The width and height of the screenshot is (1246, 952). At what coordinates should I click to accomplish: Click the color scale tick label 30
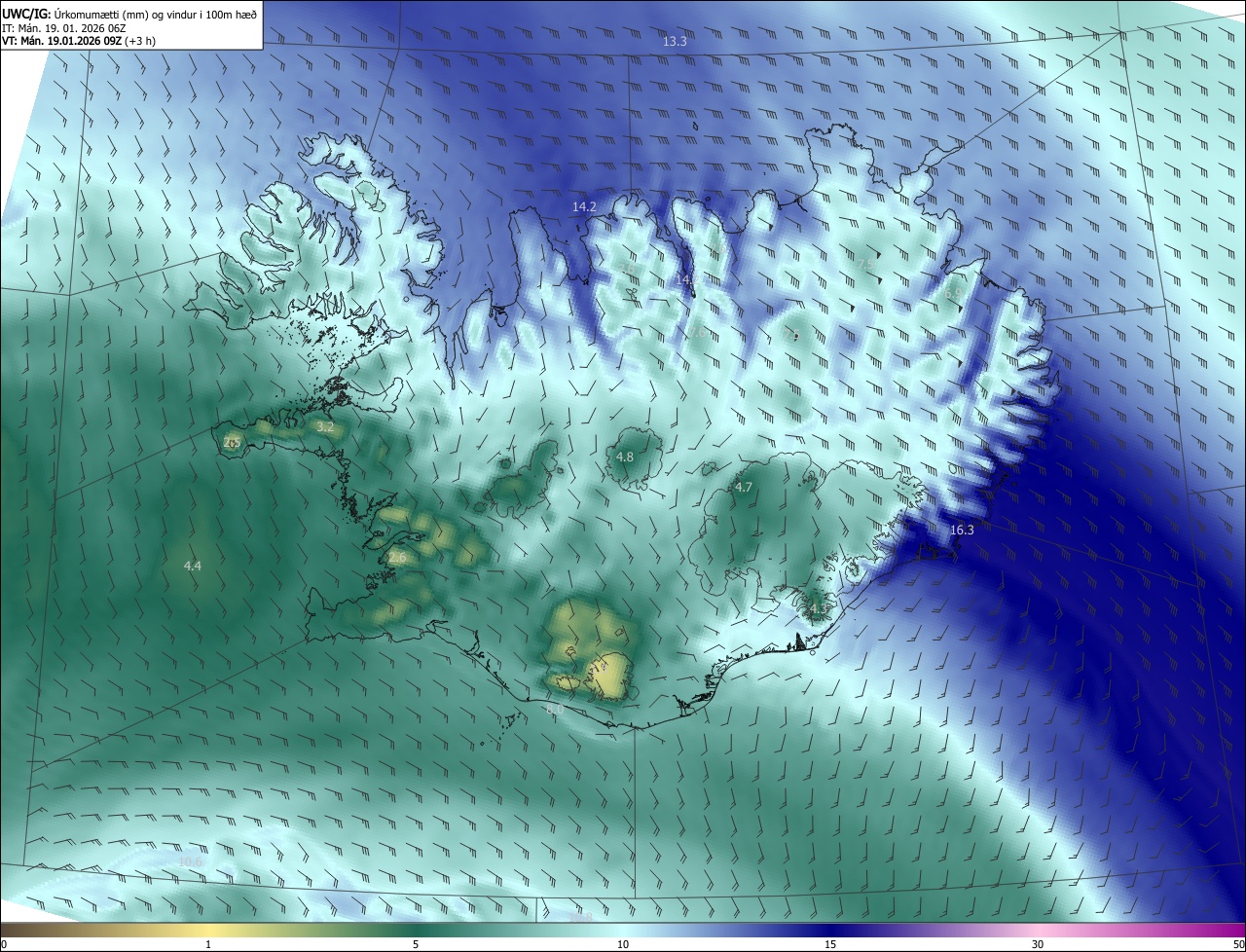click(x=1038, y=944)
